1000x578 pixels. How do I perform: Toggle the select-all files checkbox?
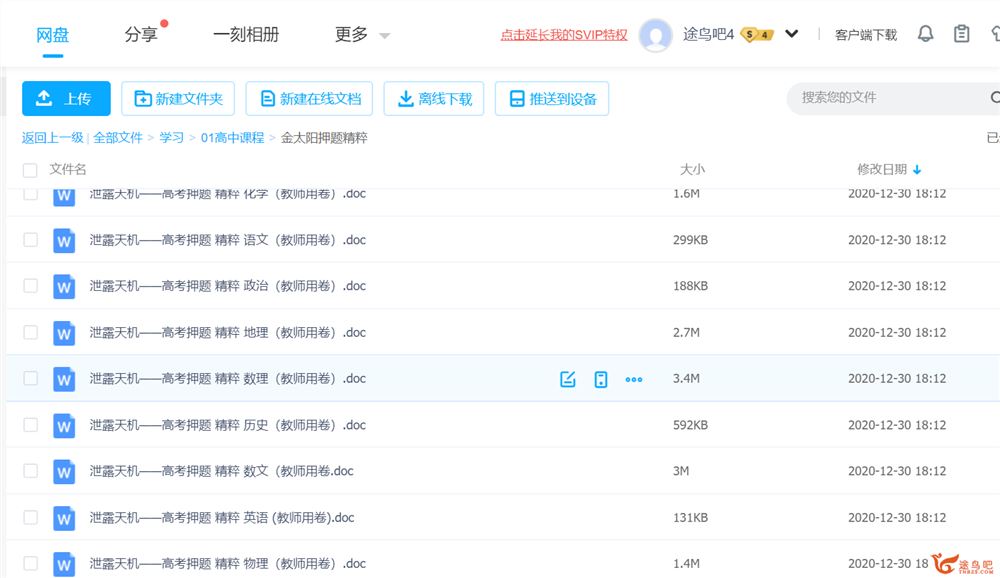[30, 170]
